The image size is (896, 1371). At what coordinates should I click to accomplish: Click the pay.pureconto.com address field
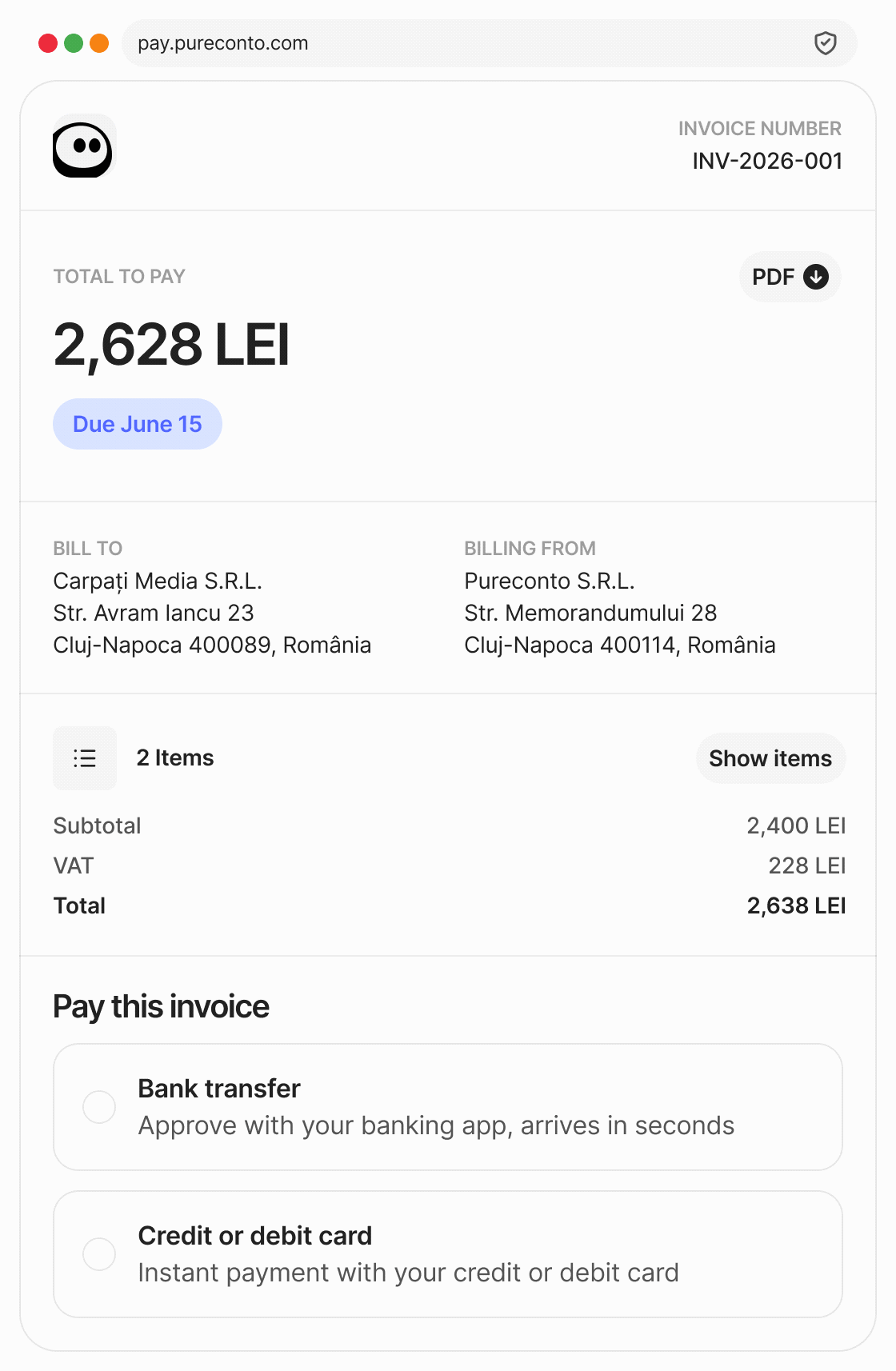click(x=489, y=43)
